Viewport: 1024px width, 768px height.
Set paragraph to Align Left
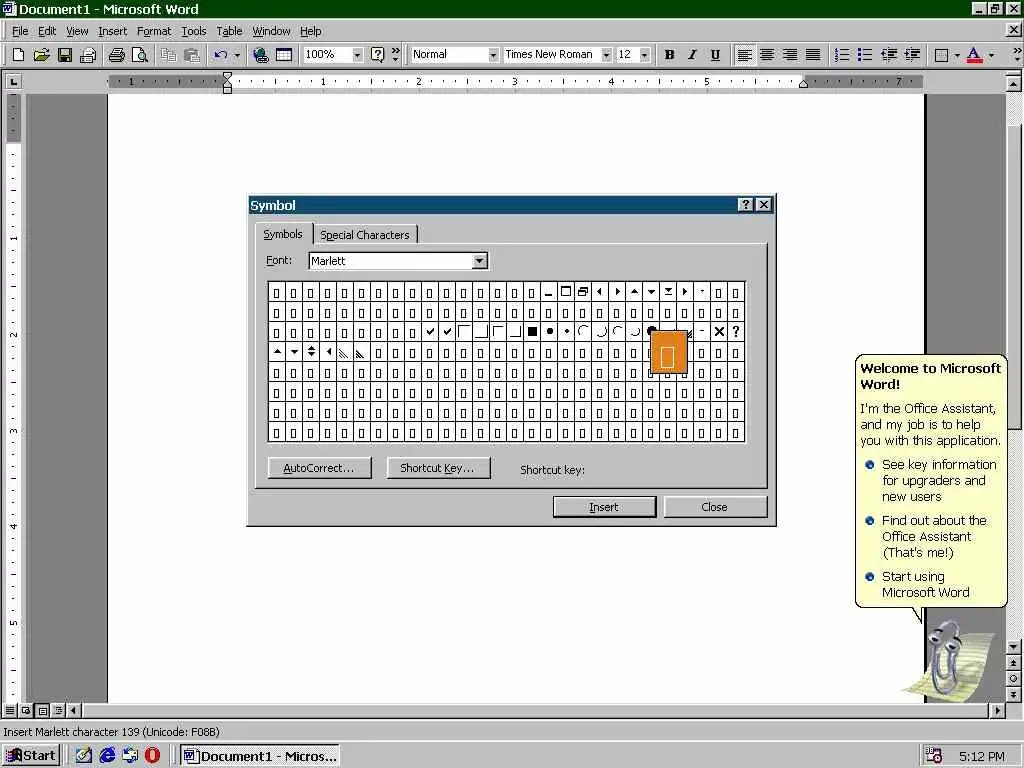744,55
